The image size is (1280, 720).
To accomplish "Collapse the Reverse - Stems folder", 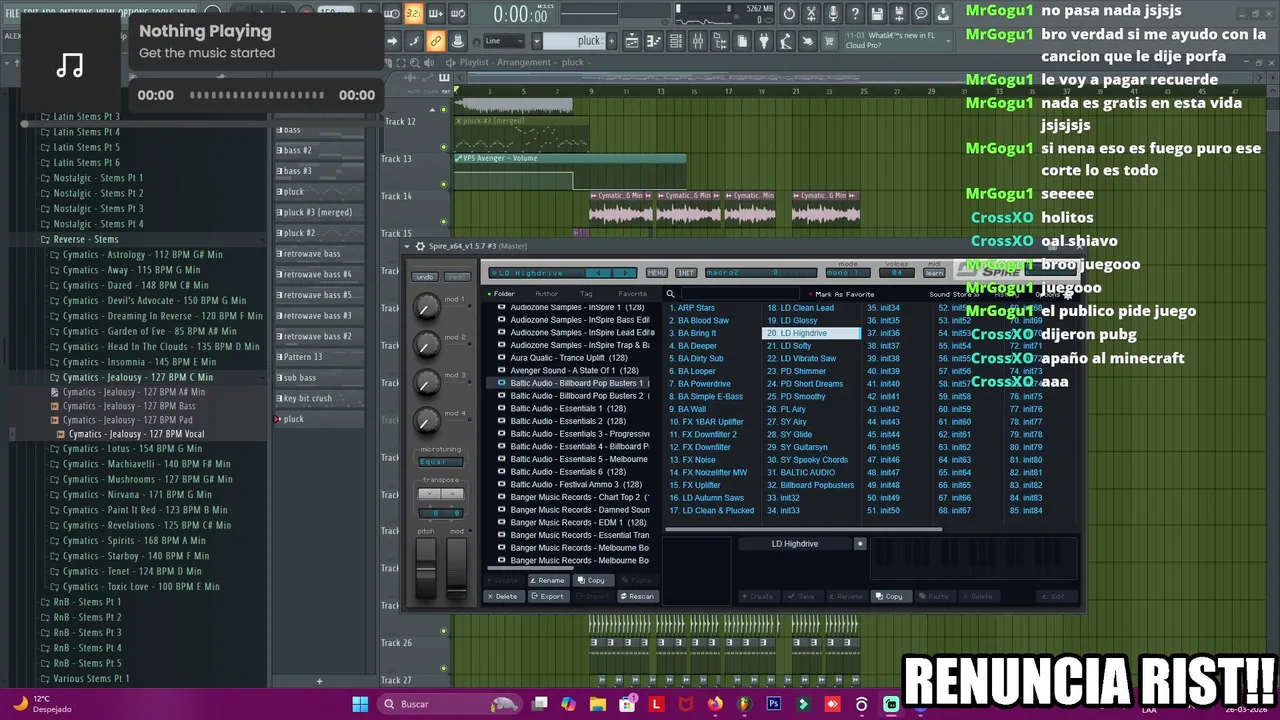I will (85, 239).
